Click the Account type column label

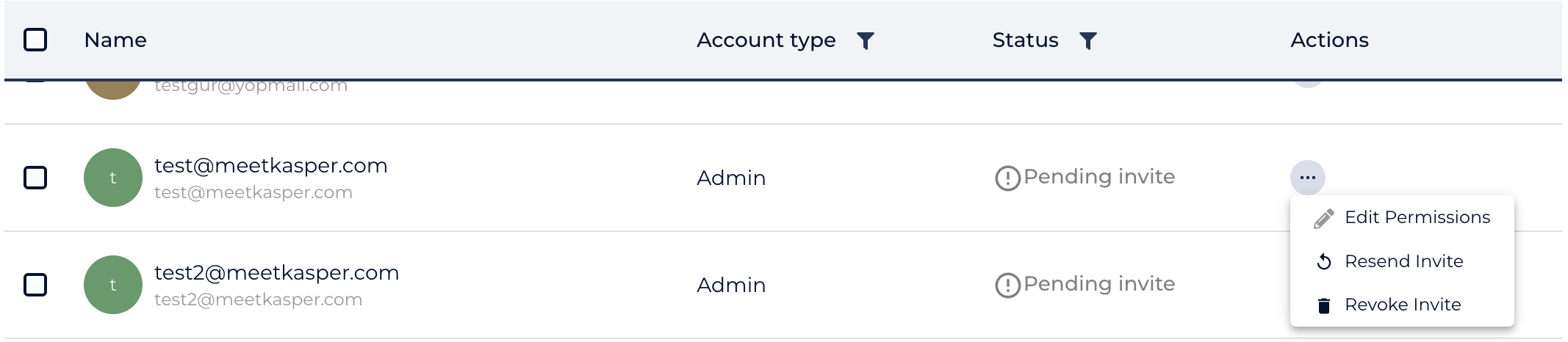click(766, 40)
